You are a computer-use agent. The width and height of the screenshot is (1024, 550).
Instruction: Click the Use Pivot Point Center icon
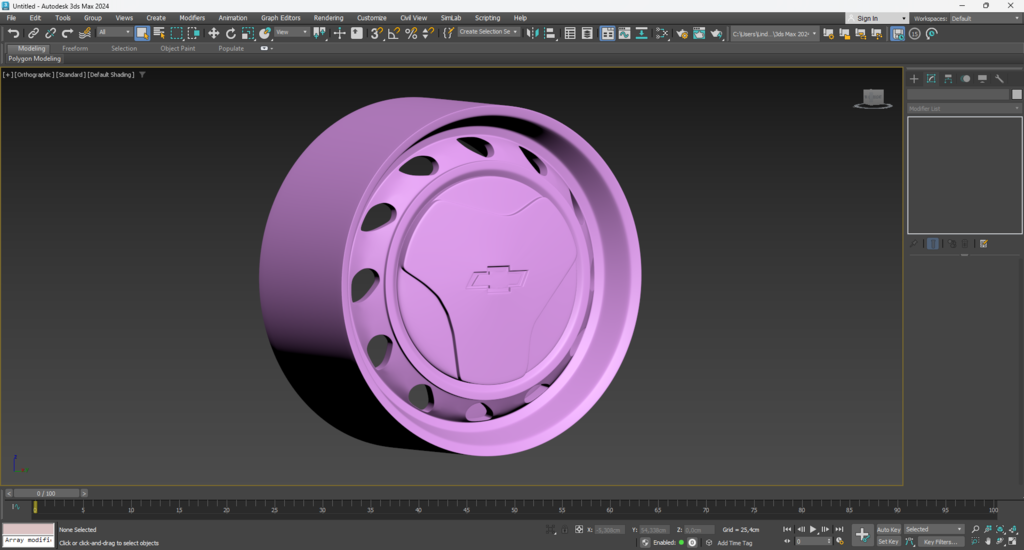[319, 33]
